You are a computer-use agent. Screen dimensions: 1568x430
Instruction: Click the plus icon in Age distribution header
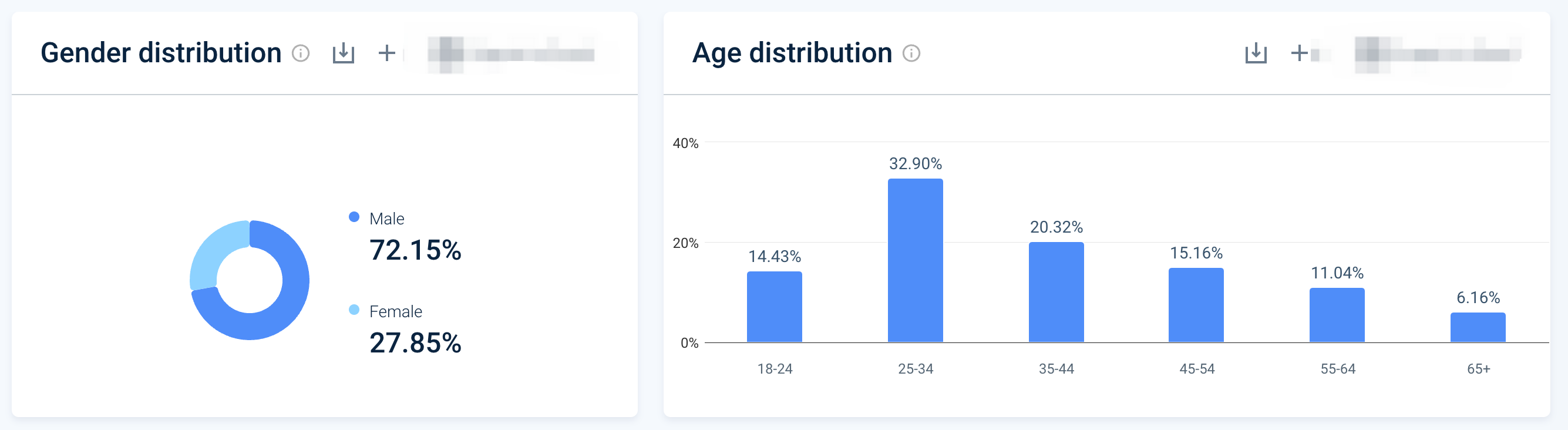pyautogui.click(x=1299, y=53)
